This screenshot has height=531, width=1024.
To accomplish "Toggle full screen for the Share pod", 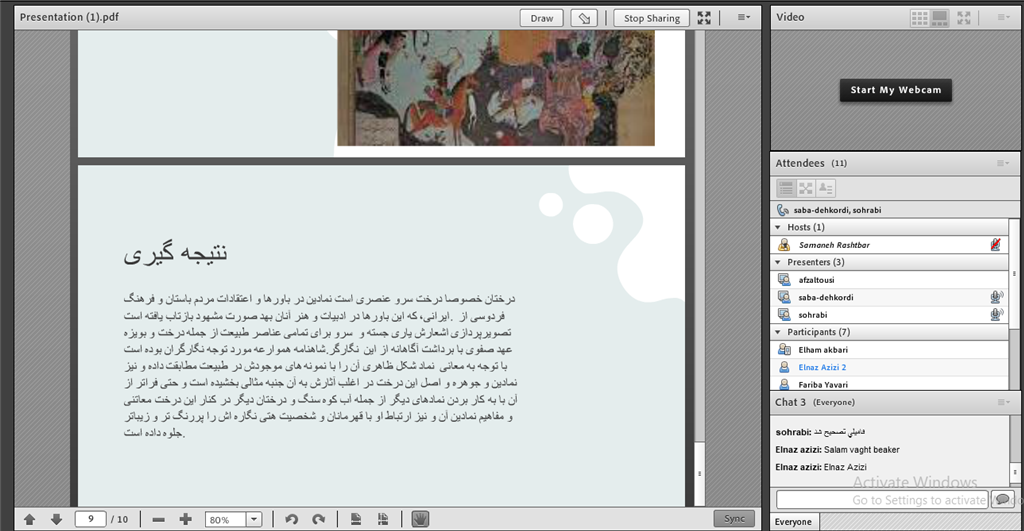I will [x=704, y=18].
